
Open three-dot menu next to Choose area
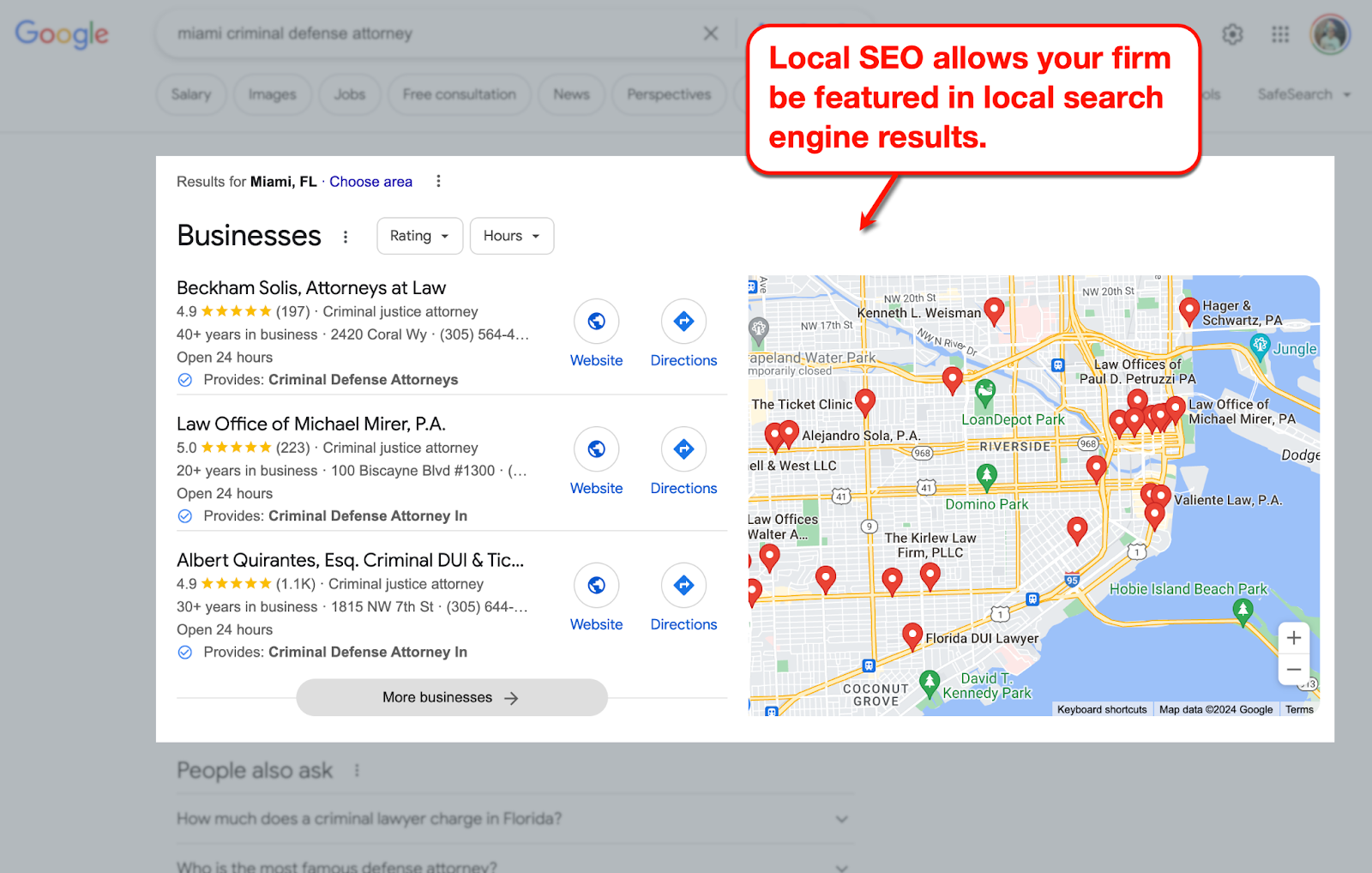tap(438, 181)
